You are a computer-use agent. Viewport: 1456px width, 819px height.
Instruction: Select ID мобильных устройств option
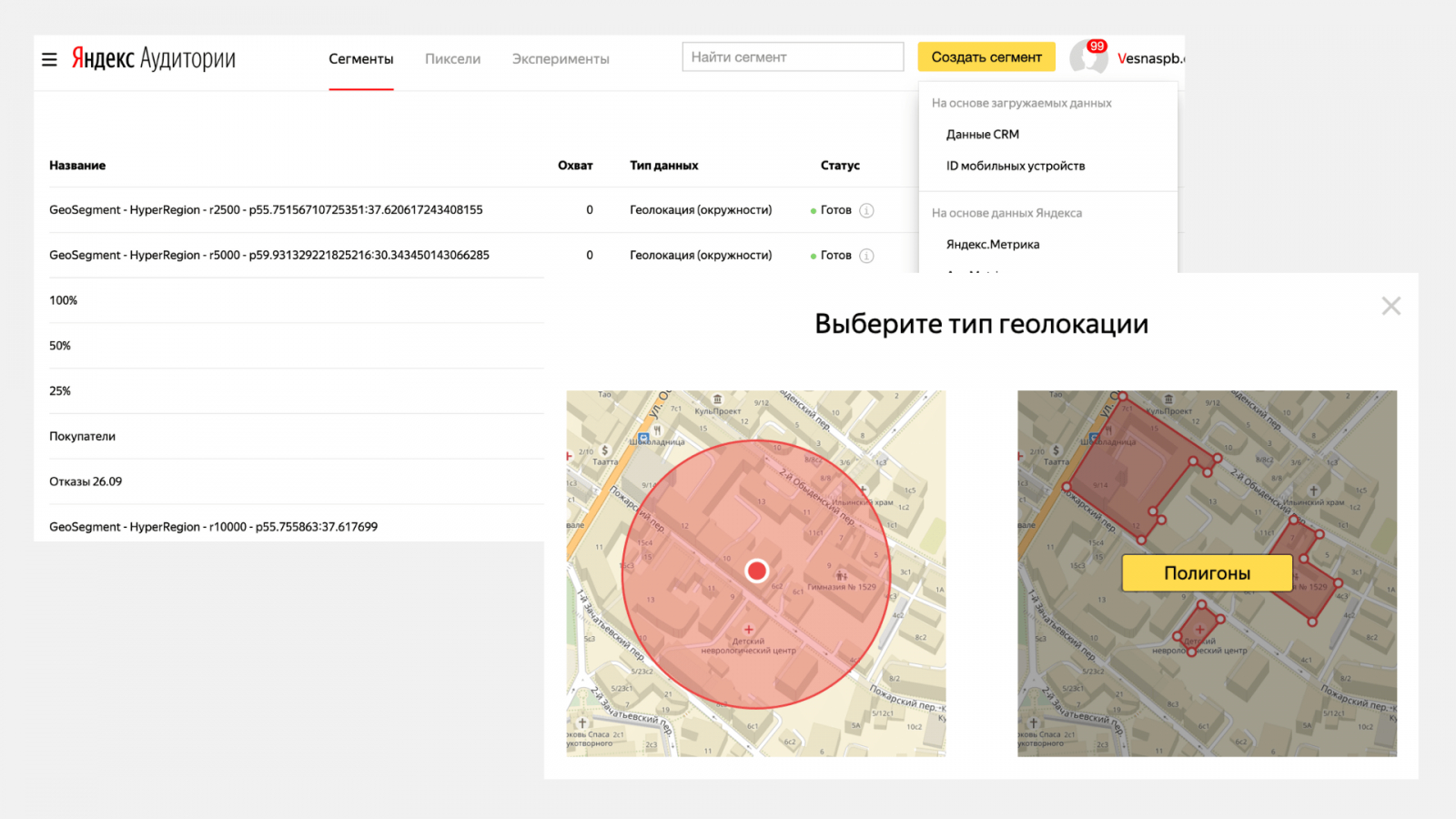click(1015, 167)
